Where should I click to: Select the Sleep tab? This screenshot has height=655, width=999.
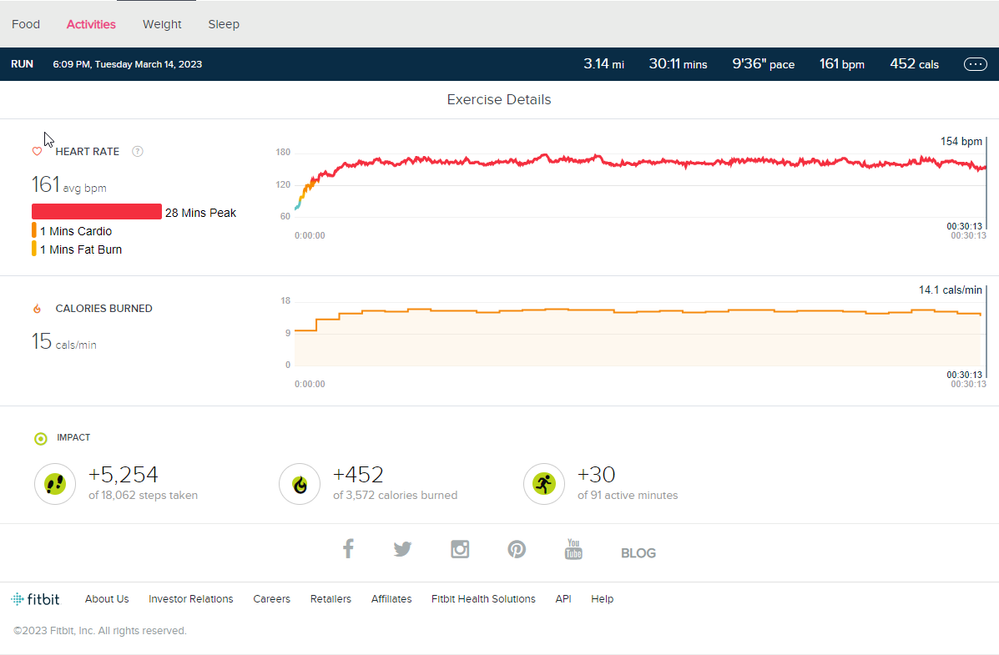tap(224, 24)
